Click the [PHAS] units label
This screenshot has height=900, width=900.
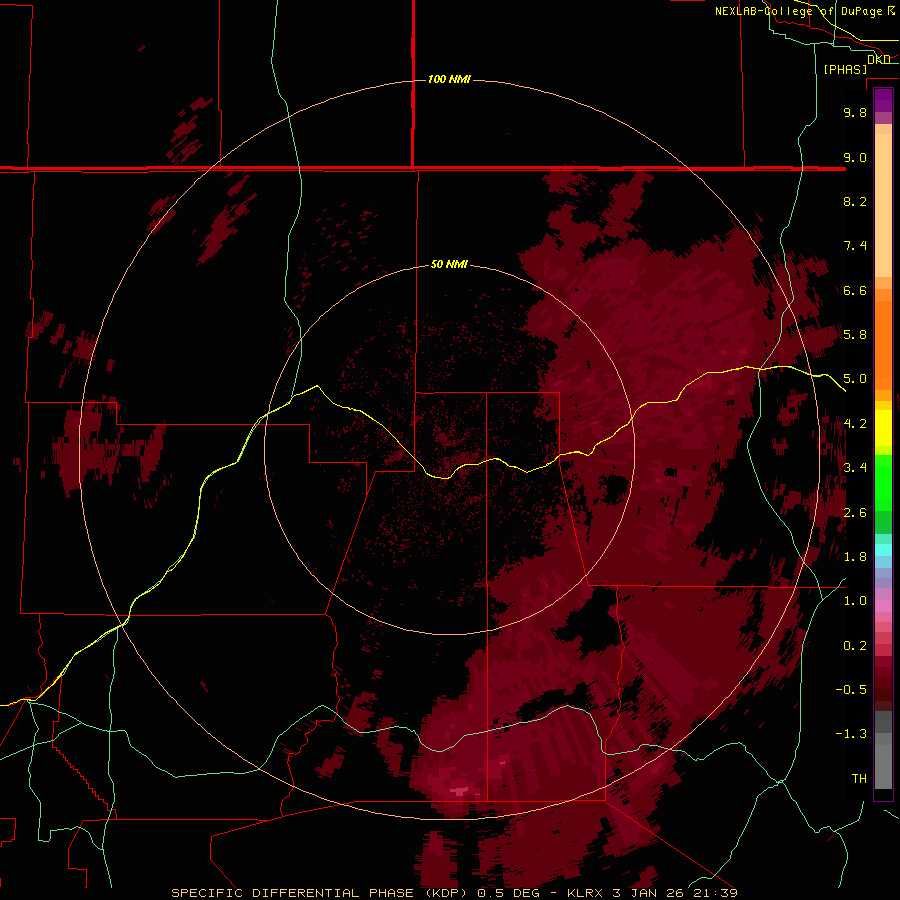coord(845,70)
